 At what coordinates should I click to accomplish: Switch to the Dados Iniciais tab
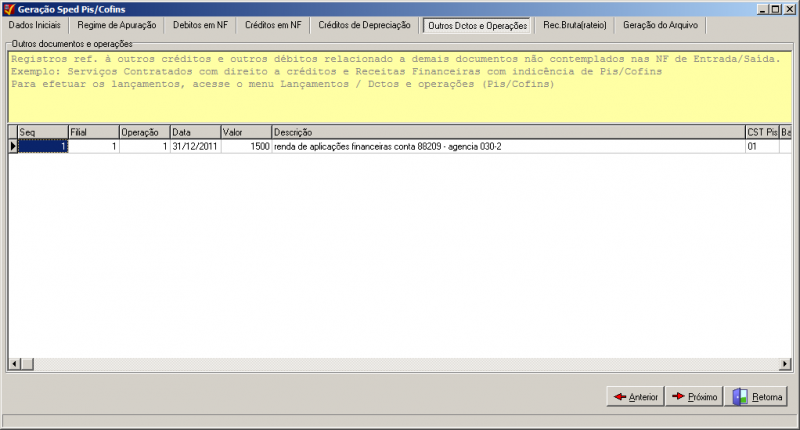(x=35, y=25)
